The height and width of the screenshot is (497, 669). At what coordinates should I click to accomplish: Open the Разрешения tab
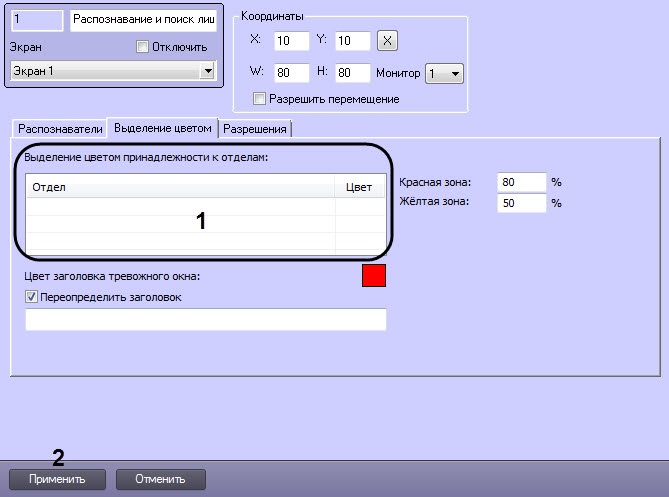coord(255,129)
